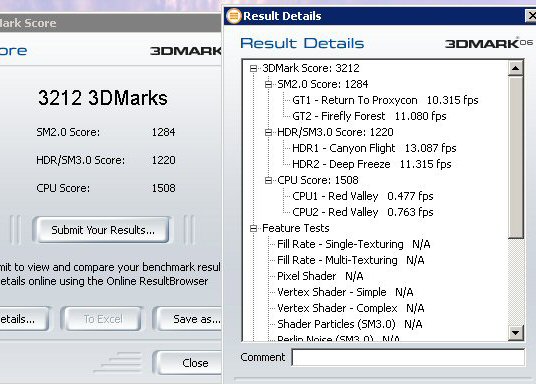This screenshot has width=536, height=384.
Task: Select GT2 - Firefly Forest result
Action: click(369, 116)
